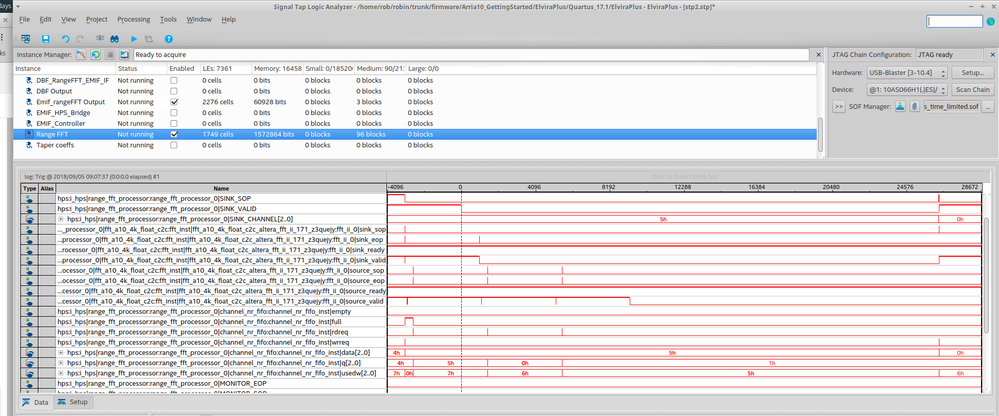Enable the DBF Output instance checkbox
Viewport: 999px width, 416px height.
175,90
